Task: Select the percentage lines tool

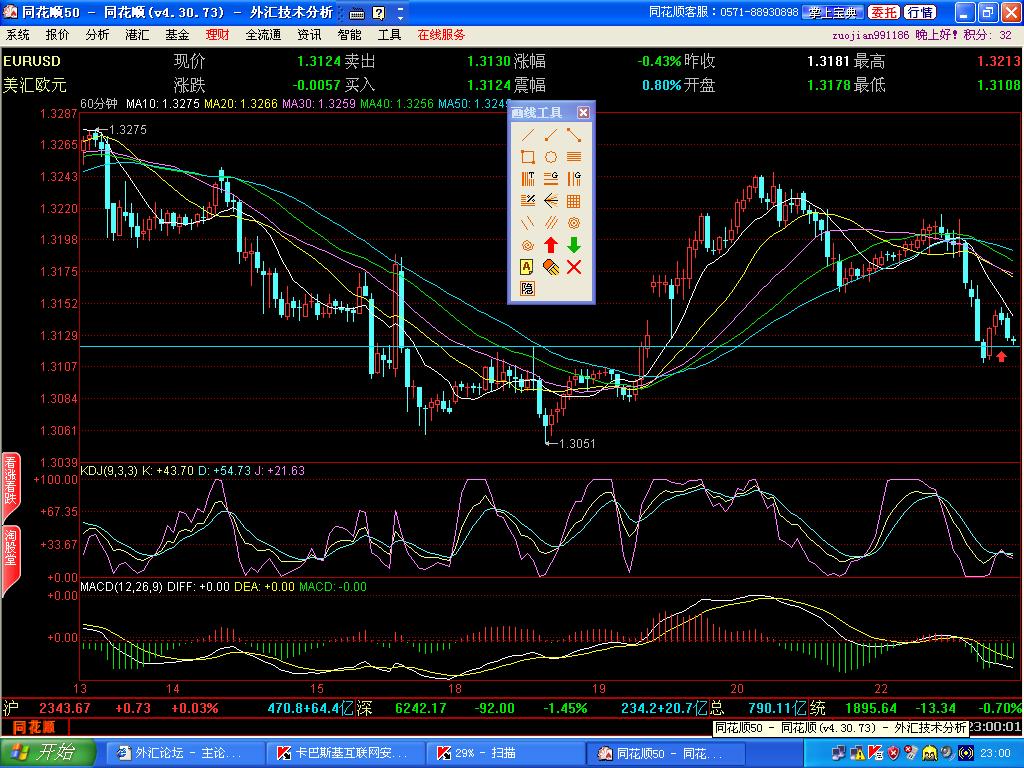Action: coord(528,200)
